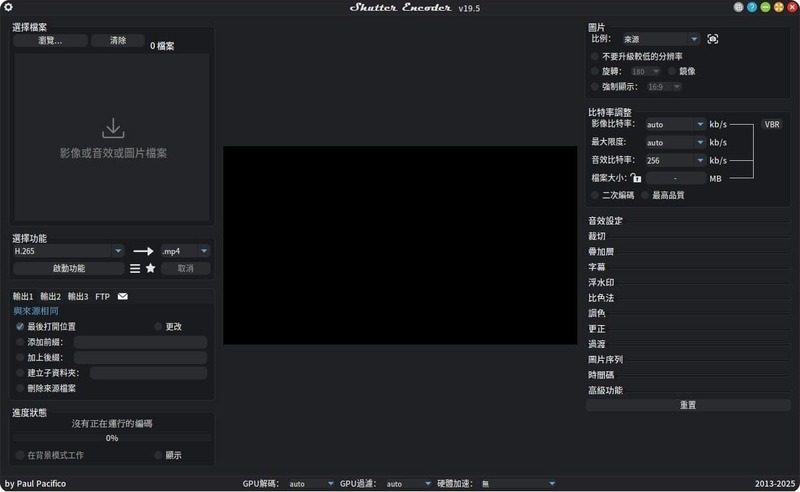Open the email envelope output tab
Screen dimensions: 800x492
pyautogui.click(x=123, y=297)
